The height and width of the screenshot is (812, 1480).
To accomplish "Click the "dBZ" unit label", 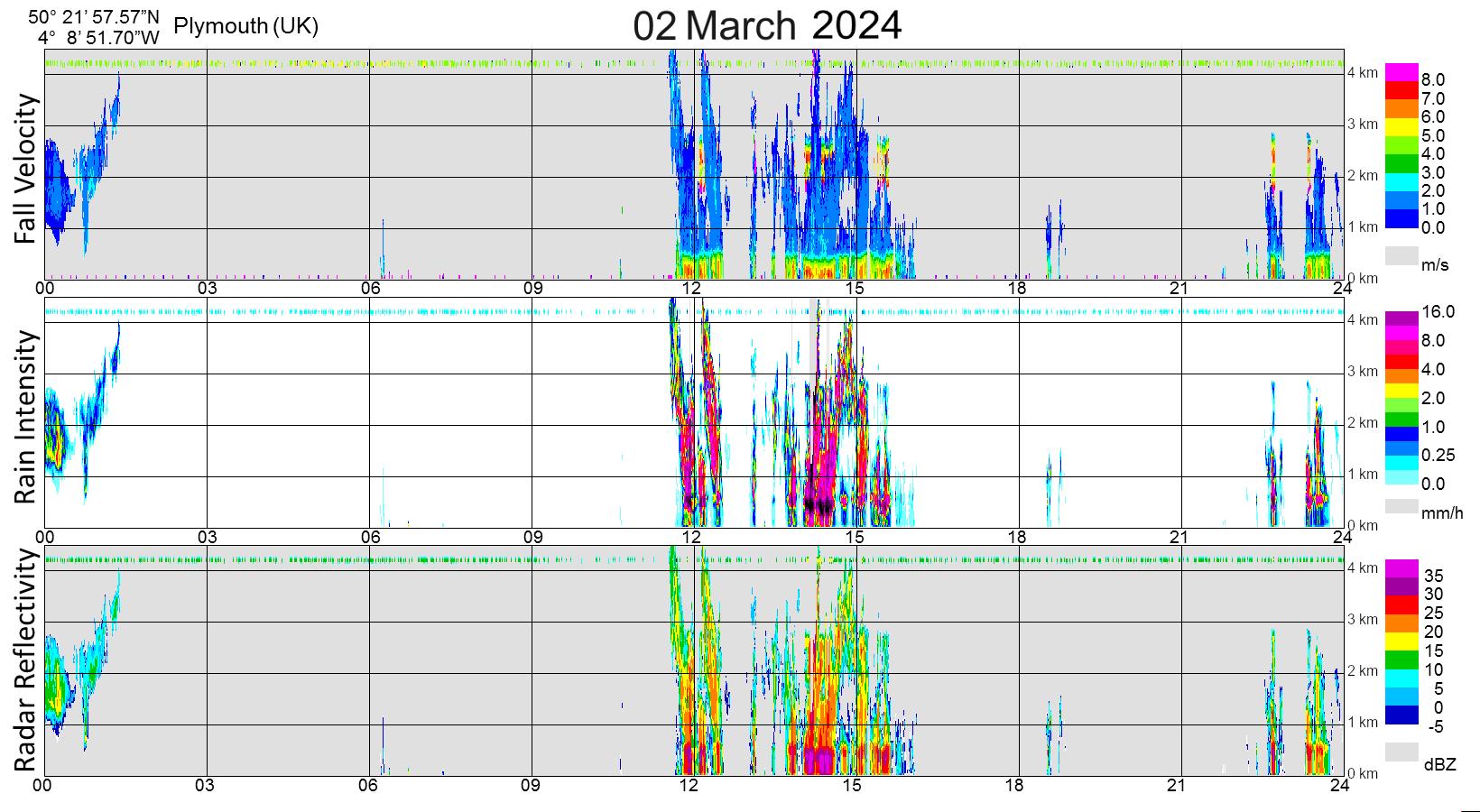I will pos(1439,765).
